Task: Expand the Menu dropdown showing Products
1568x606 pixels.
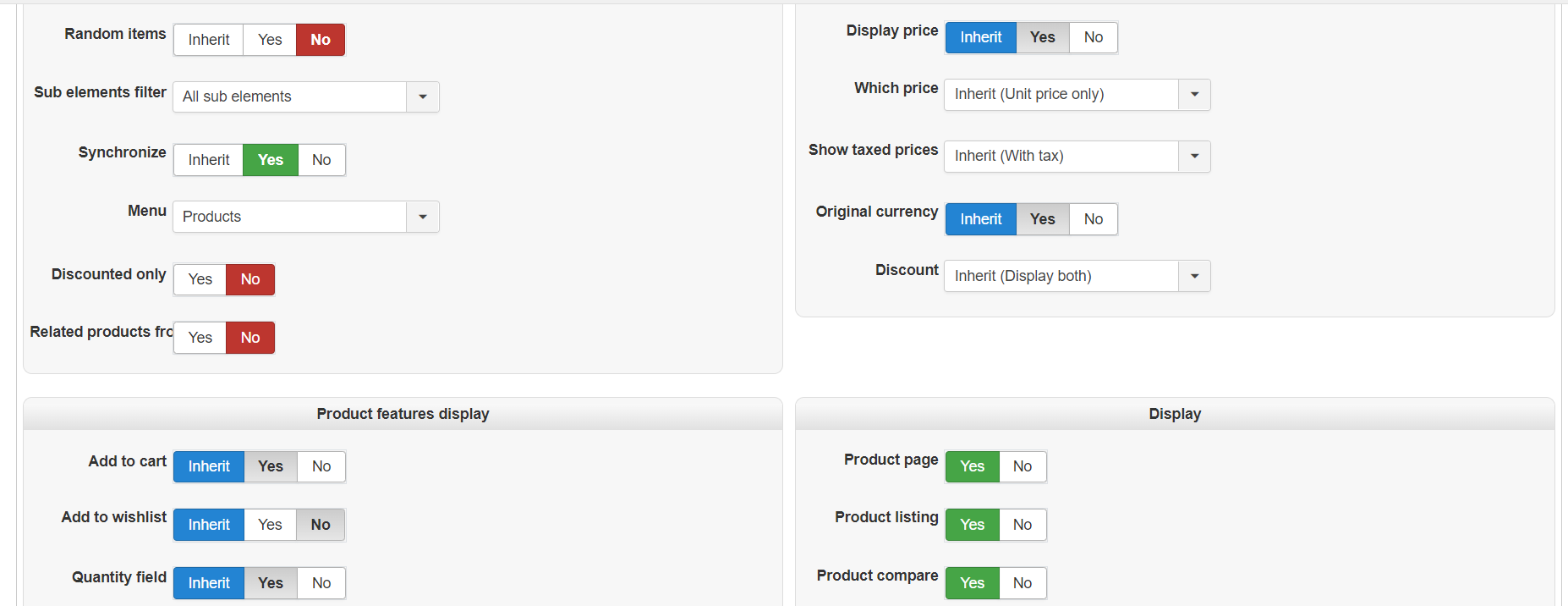Action: pos(422,217)
